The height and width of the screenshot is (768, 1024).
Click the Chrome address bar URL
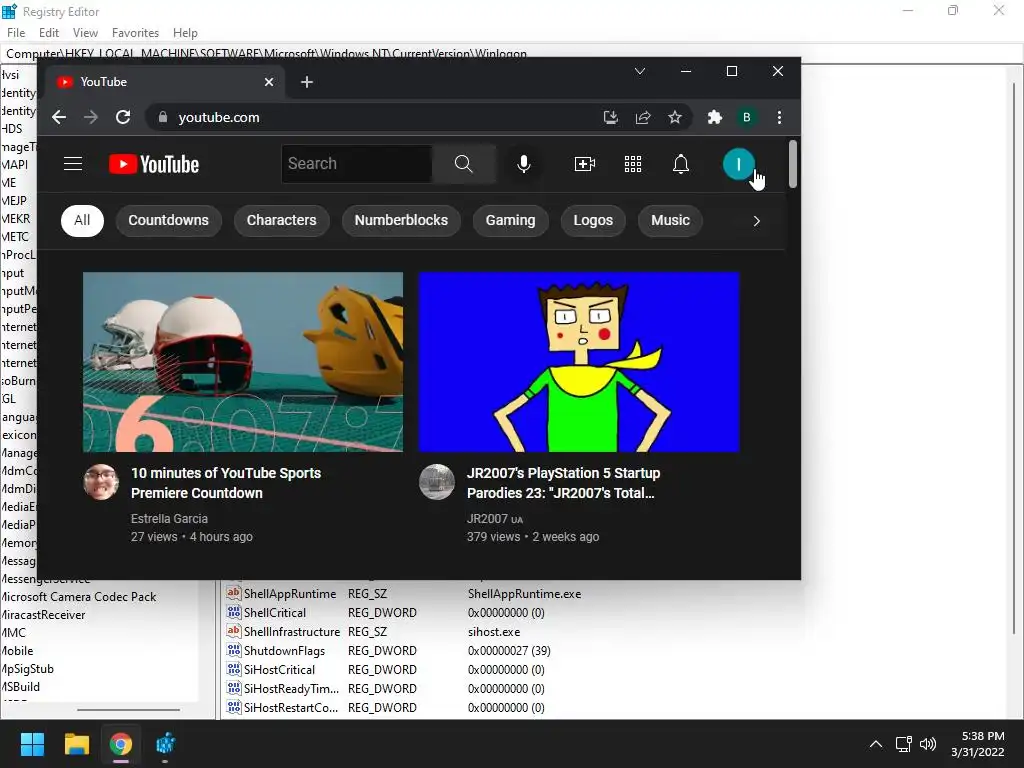tap(219, 118)
